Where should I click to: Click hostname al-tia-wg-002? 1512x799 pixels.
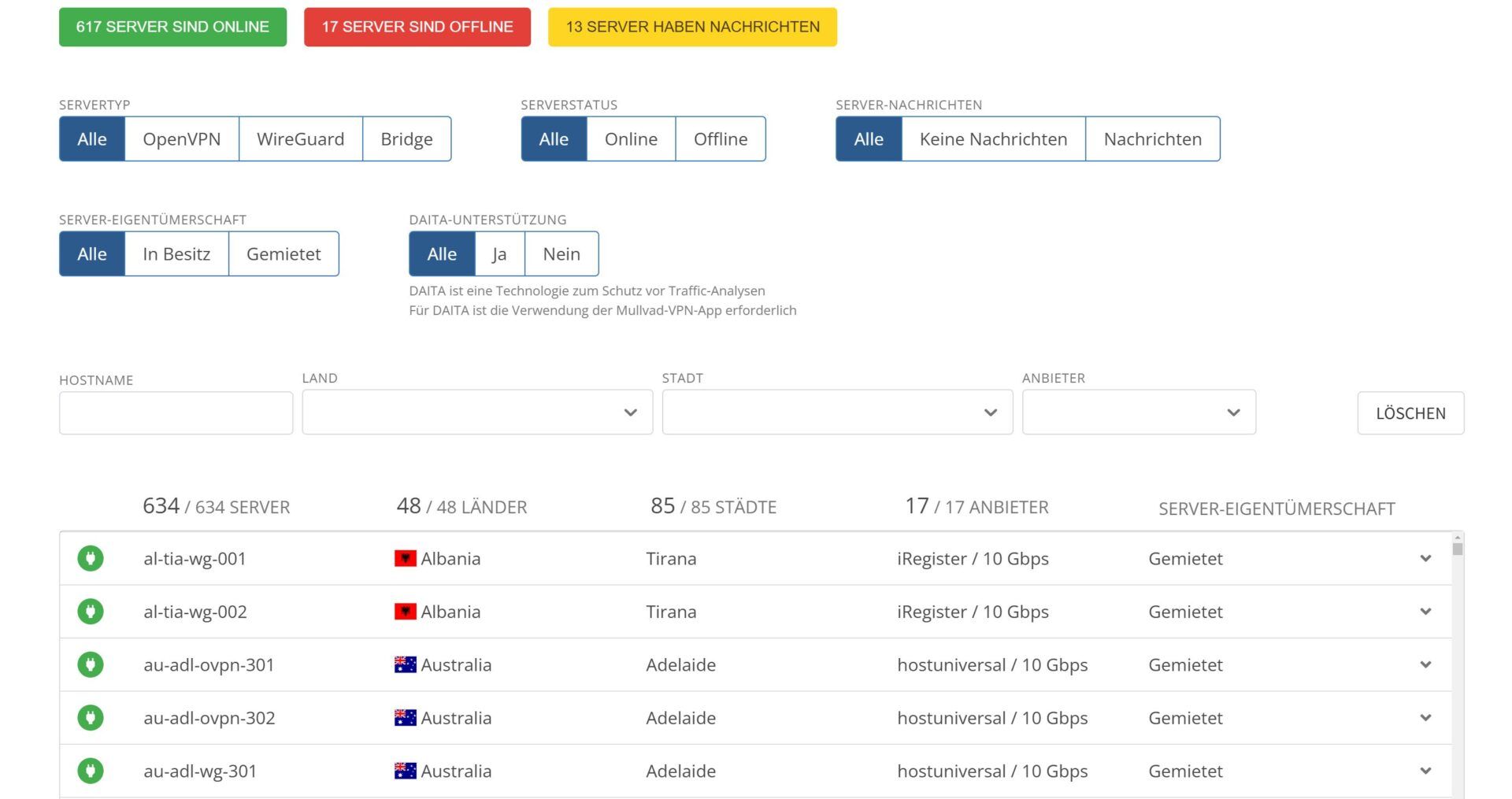point(195,611)
